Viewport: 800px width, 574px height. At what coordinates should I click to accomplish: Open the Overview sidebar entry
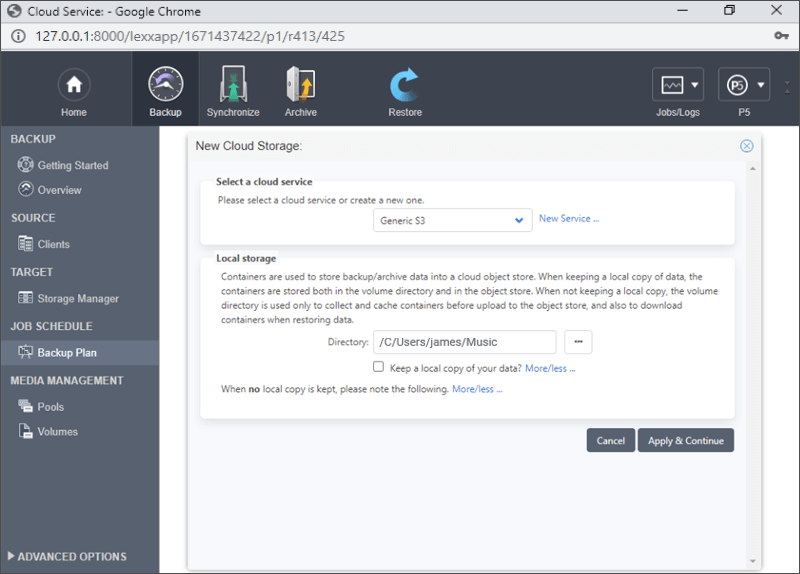[x=59, y=190]
